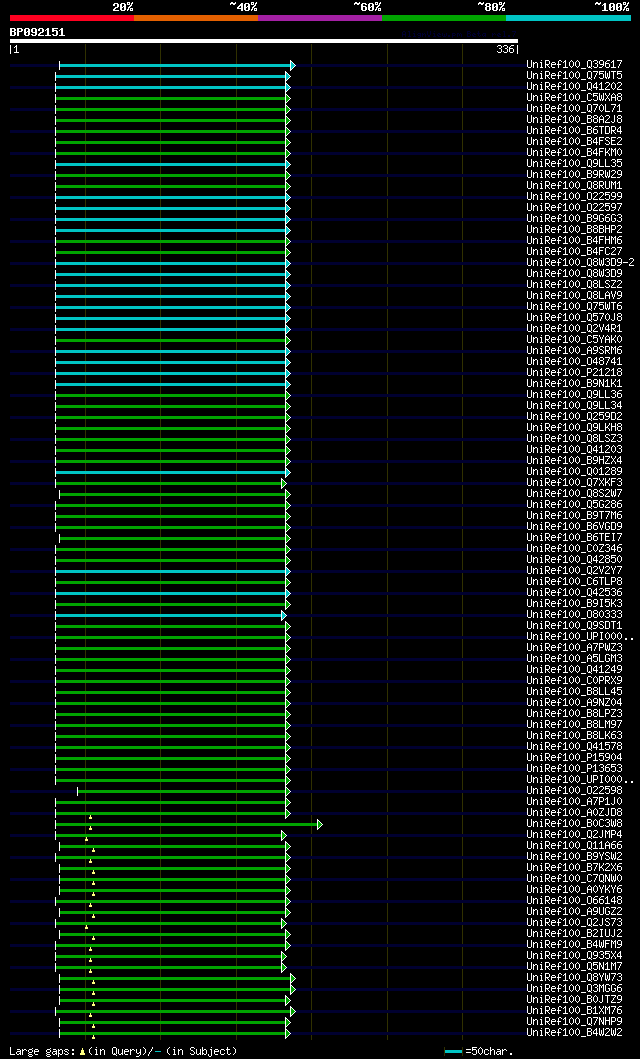Click the arrowhead ending the UniRef100_B0C3W8 bar
Image resolution: width=640 pixels, height=1059 pixels.
tap(320, 824)
